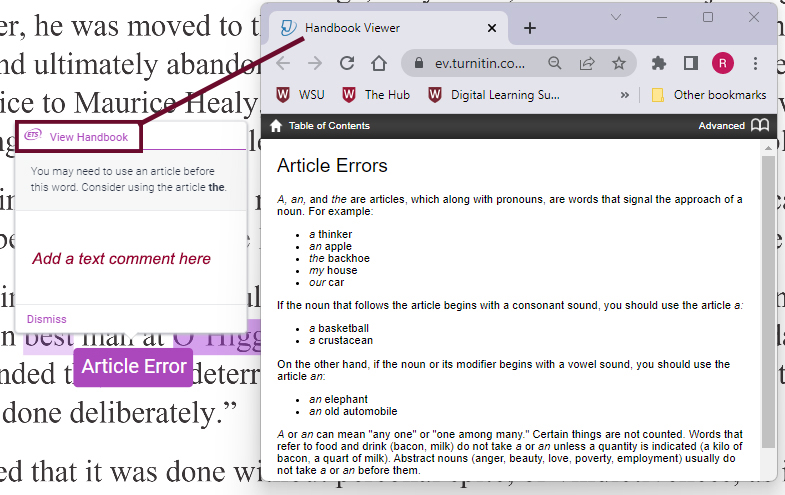Viewport: 785px width, 495px height.
Task: Bookmark this page with the star icon
Action: tap(619, 63)
